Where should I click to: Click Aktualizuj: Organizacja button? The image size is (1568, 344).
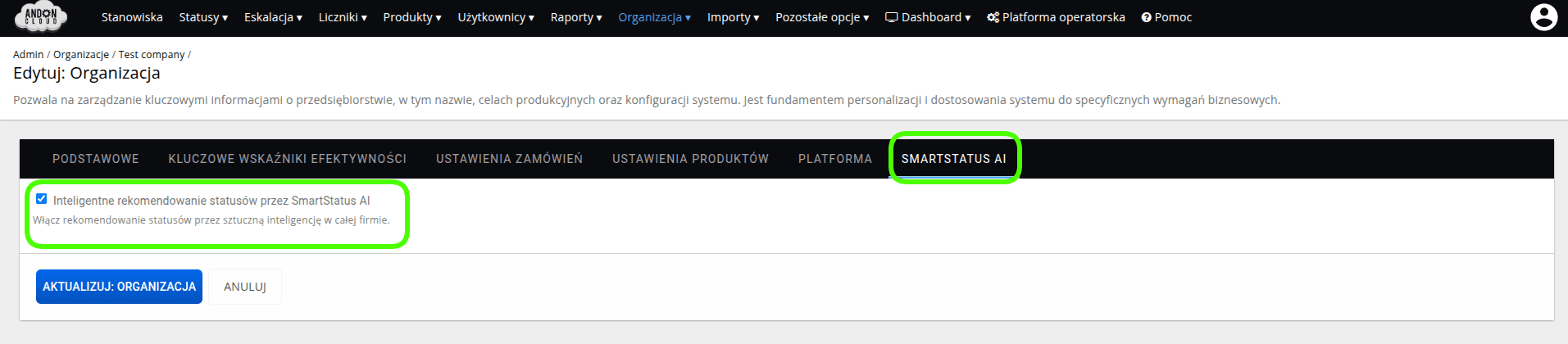click(x=119, y=287)
